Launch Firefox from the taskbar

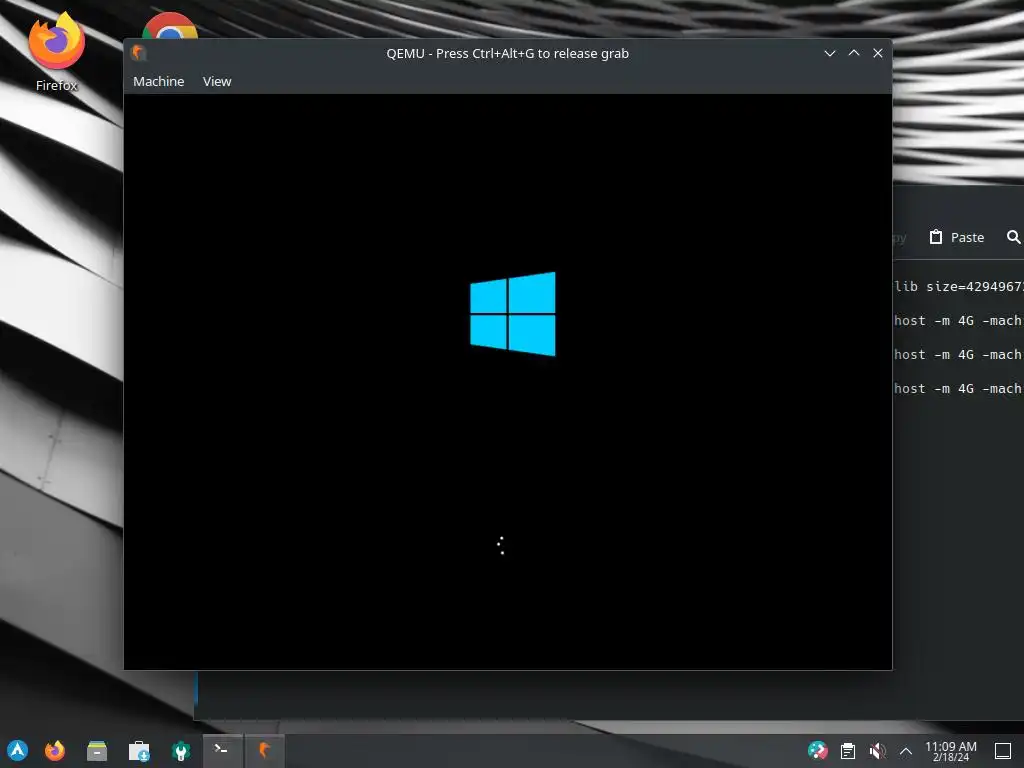55,750
